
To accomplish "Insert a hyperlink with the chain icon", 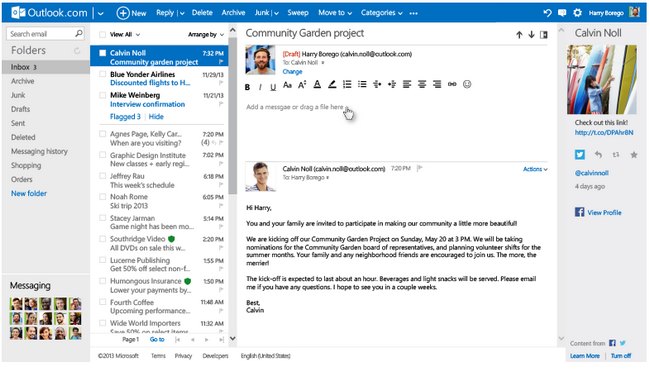I will click(x=452, y=84).
